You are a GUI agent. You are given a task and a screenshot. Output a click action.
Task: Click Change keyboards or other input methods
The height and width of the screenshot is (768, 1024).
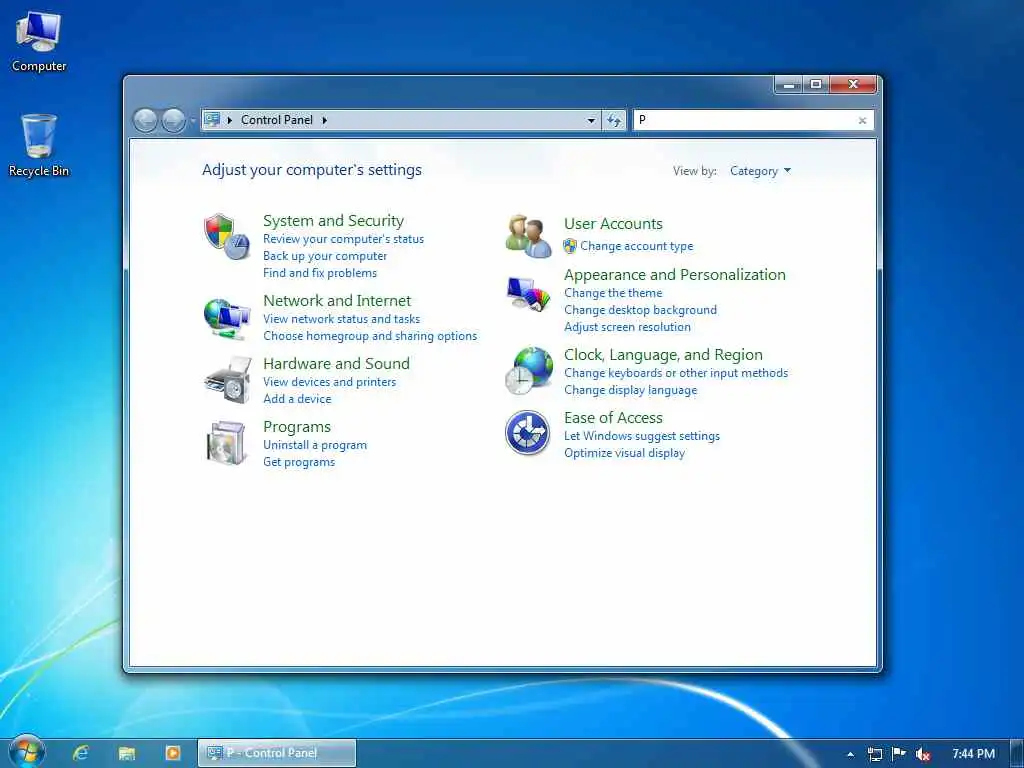pyautogui.click(x=676, y=374)
